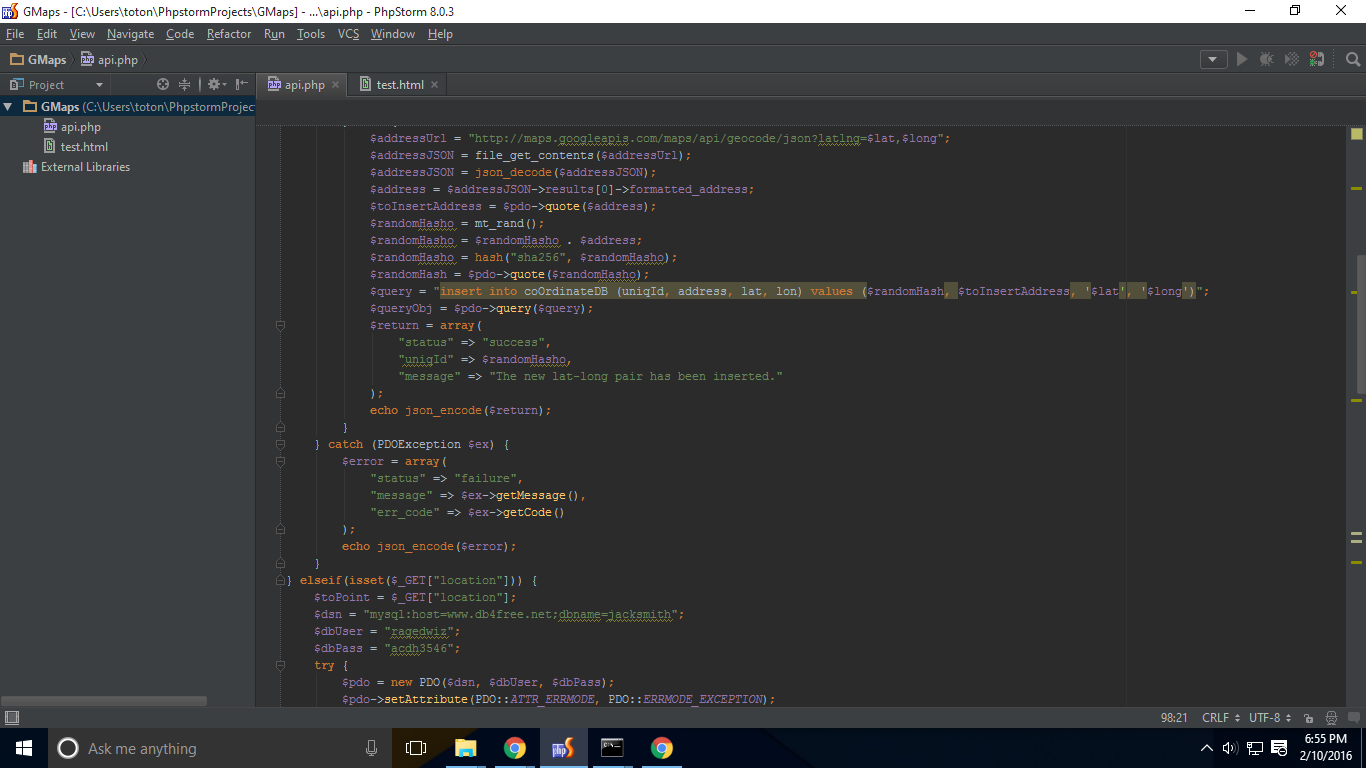This screenshot has height=768, width=1366.
Task: Open PhpStorm taskbar icon
Action: click(563, 748)
